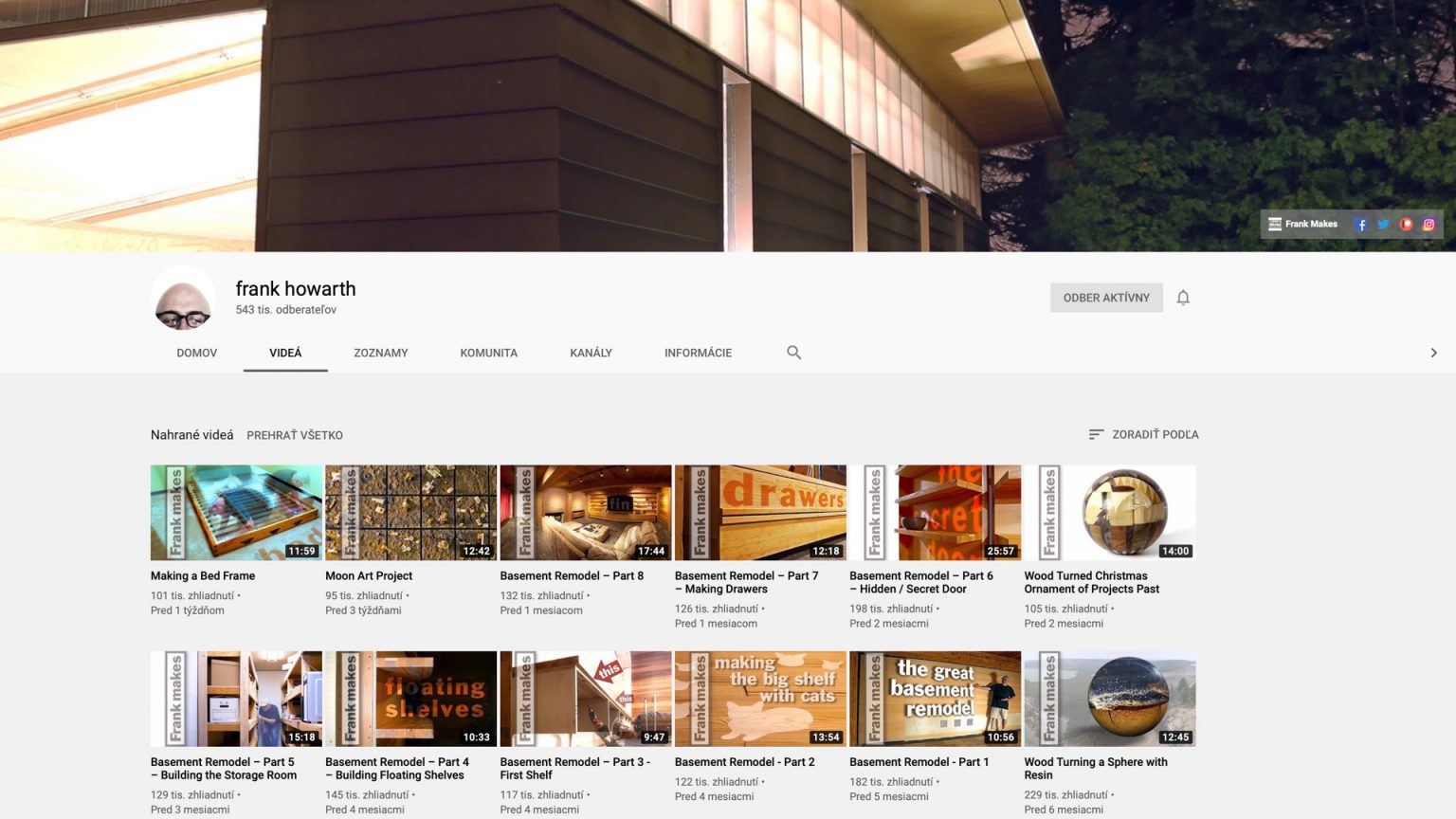Screen dimensions: 1456x819
Task: Open the Part 3 First Shelf thumbnail
Action: point(586,699)
